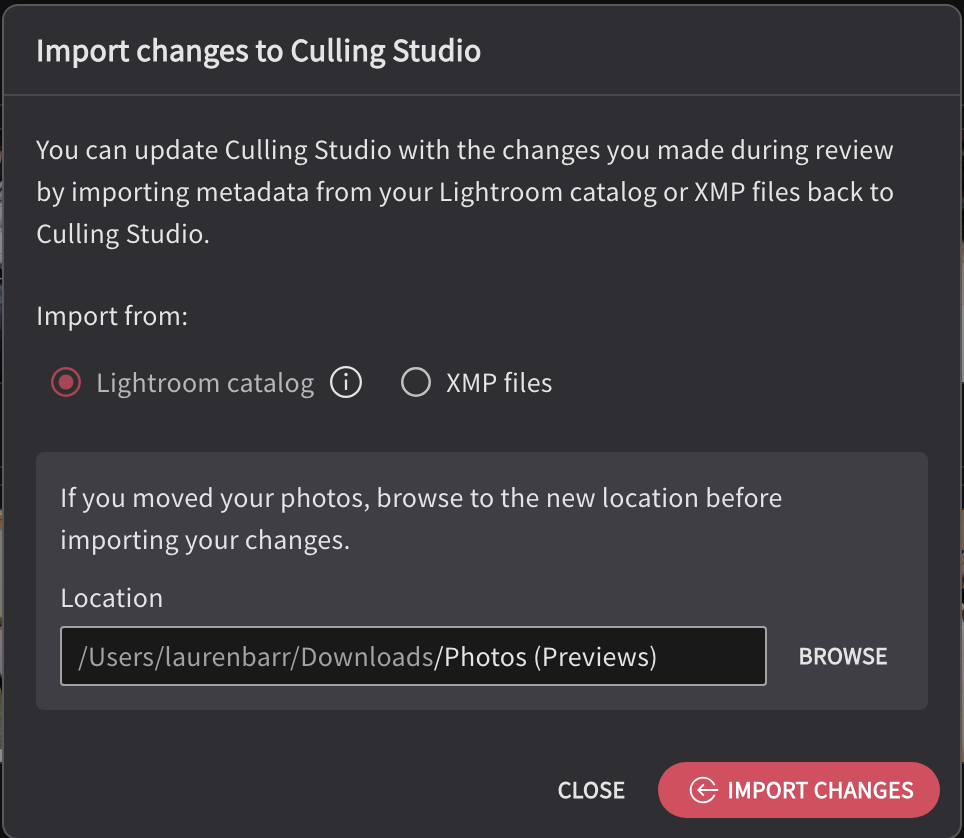Click "XMP files back to" in the description
Viewport: 964px width, 838px height.
point(794,192)
